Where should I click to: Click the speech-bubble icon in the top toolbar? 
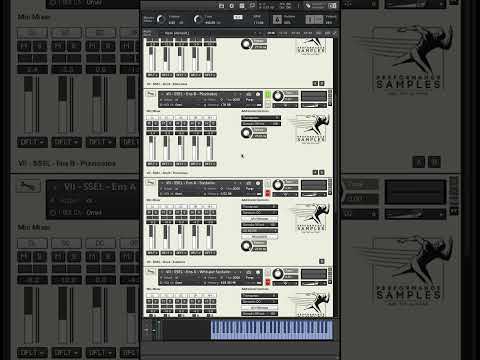pos(252,6)
